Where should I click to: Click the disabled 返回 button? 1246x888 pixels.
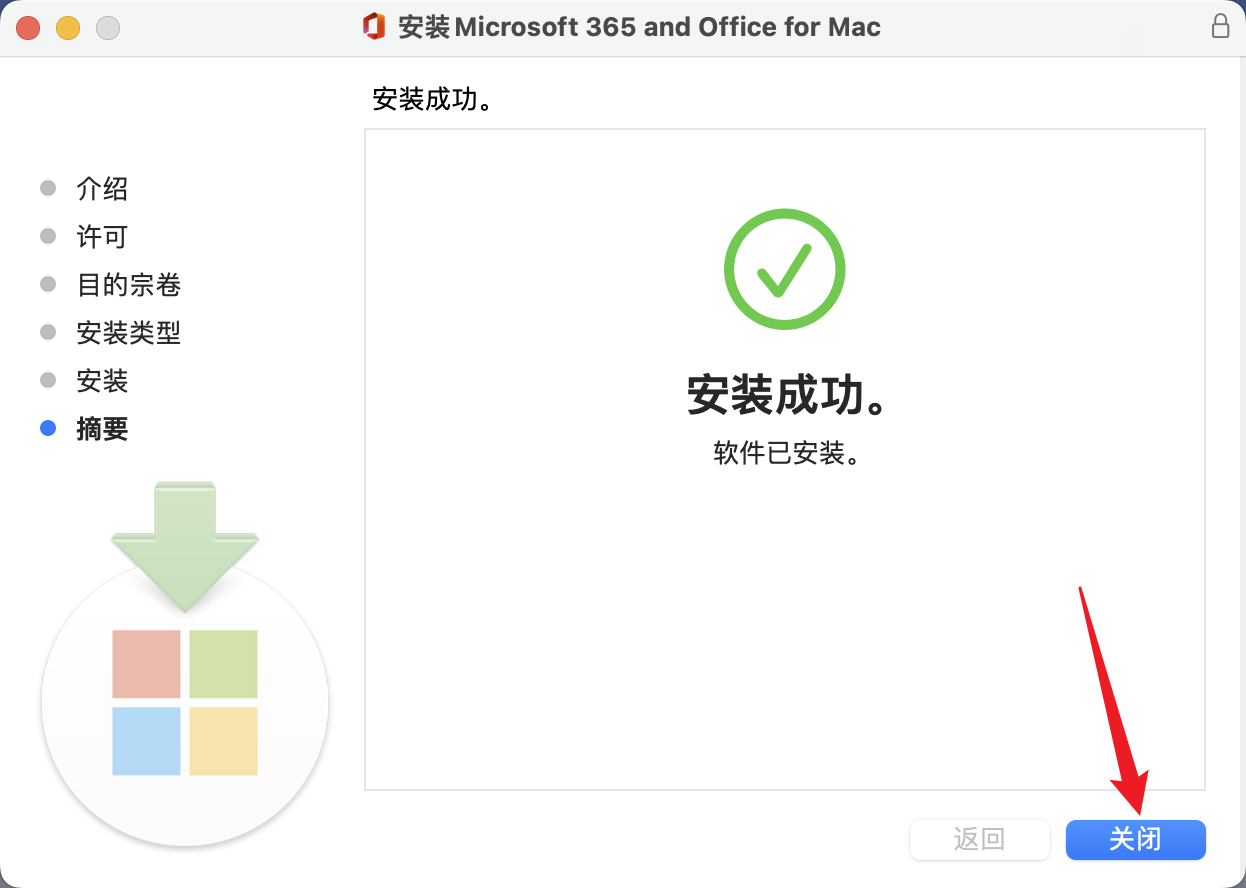(x=980, y=839)
